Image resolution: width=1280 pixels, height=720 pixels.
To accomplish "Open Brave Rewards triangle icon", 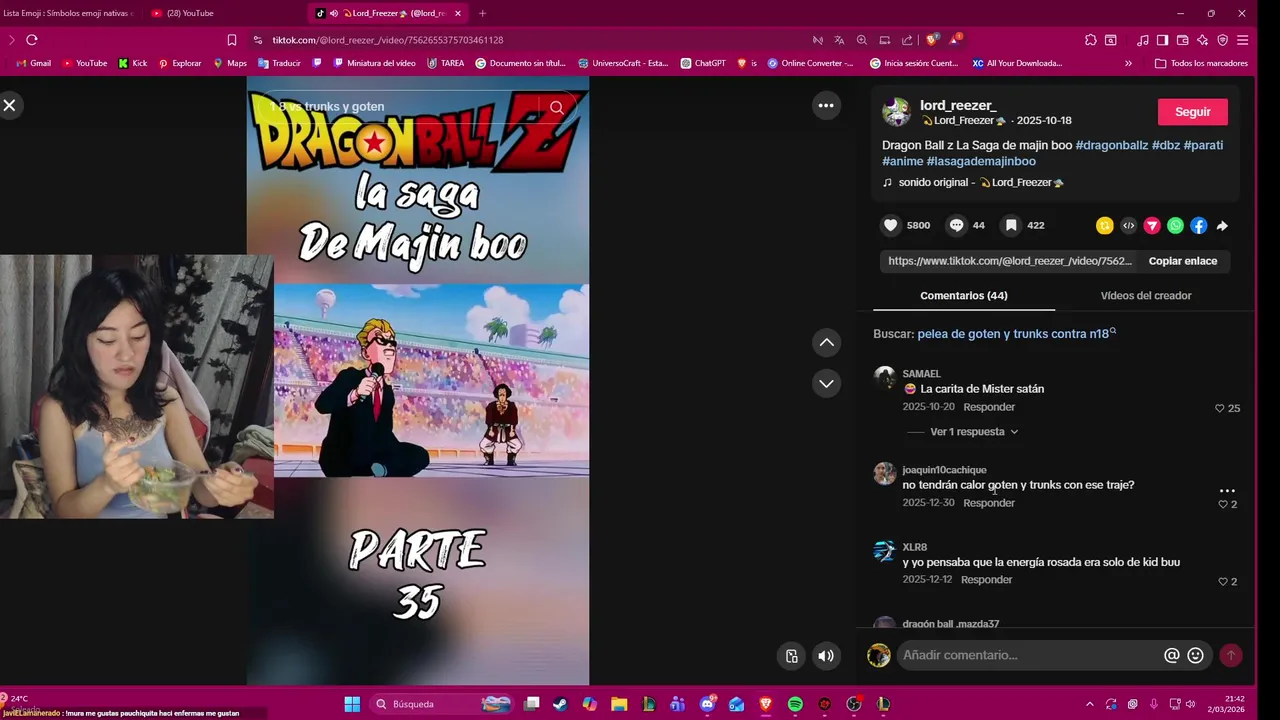I will tap(956, 40).
